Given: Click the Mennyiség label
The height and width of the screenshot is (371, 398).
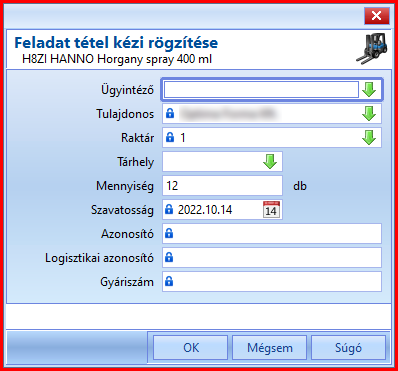Looking at the screenshot, I should tap(125, 186).
